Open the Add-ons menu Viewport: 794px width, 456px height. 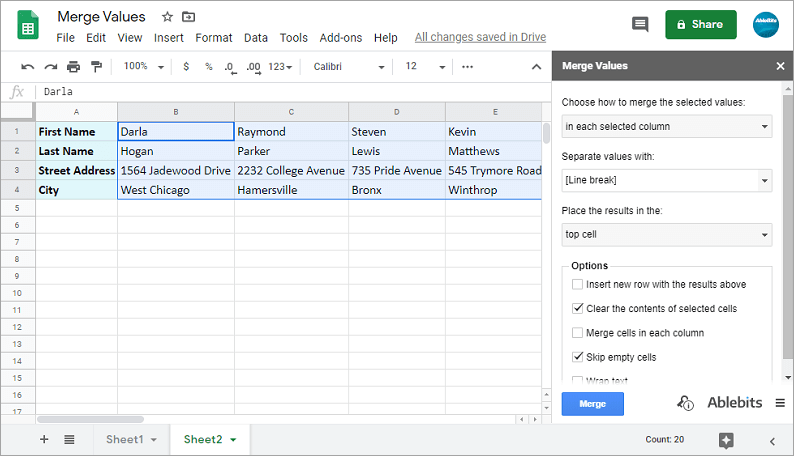[x=341, y=38]
